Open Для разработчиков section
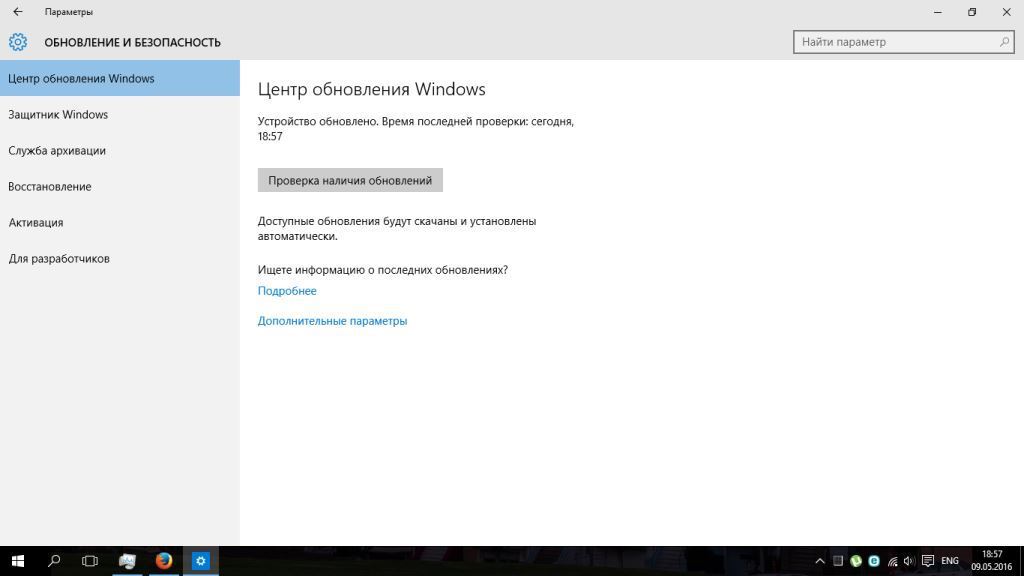The image size is (1024, 576). click(120, 259)
